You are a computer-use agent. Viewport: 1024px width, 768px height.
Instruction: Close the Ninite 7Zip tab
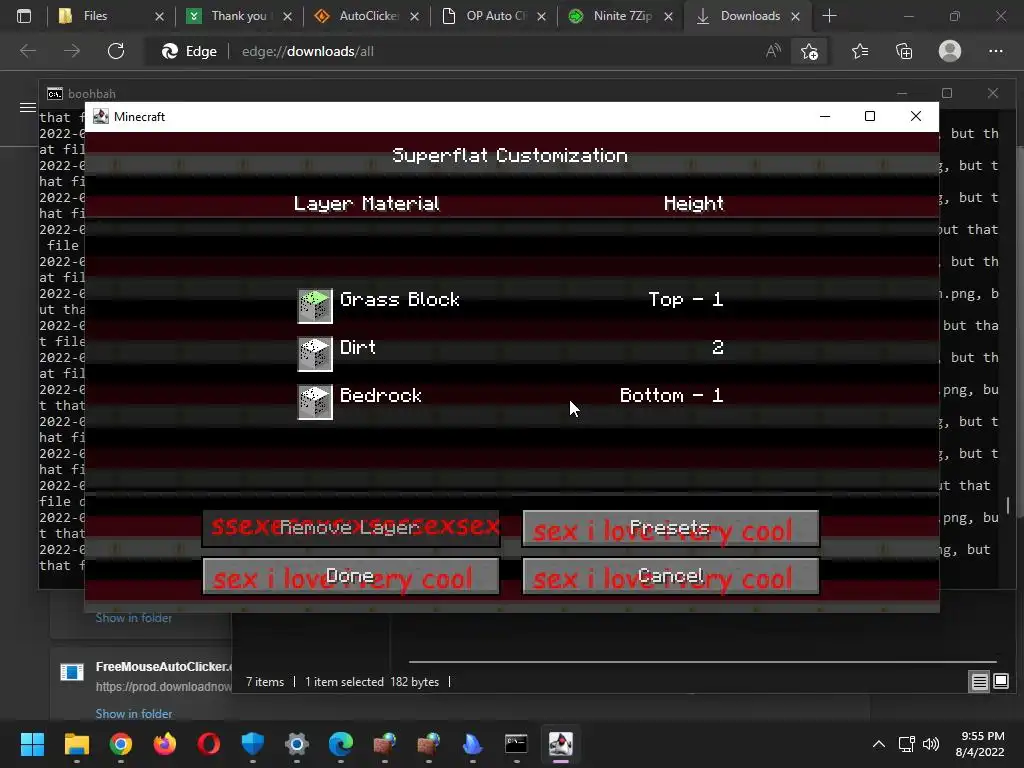click(668, 17)
